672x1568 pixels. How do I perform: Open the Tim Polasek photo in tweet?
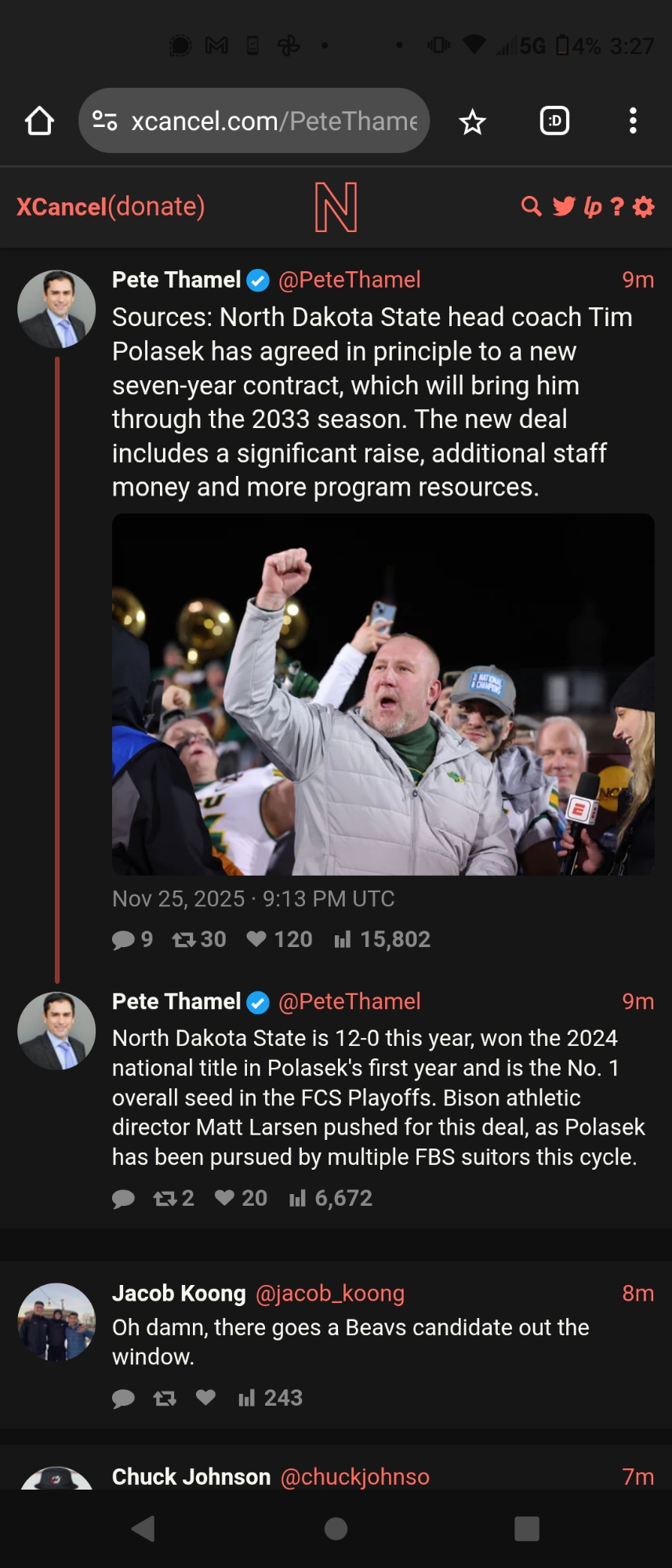[x=383, y=694]
